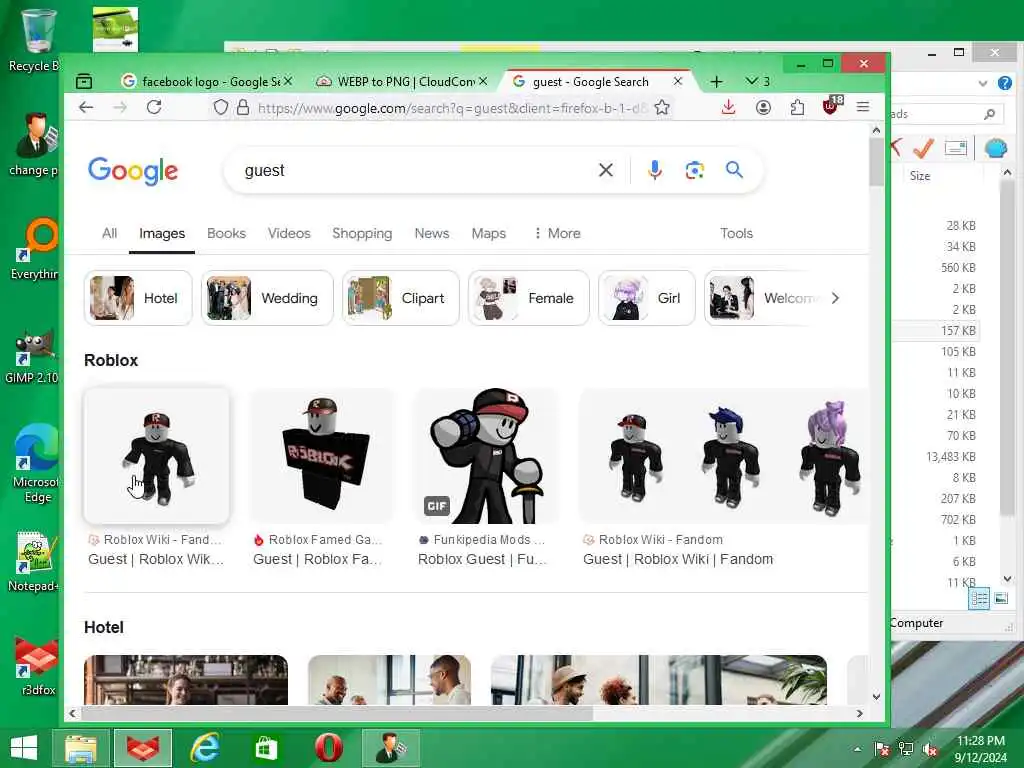The width and height of the screenshot is (1024, 768).
Task: Open Windows Store from the taskbar
Action: click(266, 748)
